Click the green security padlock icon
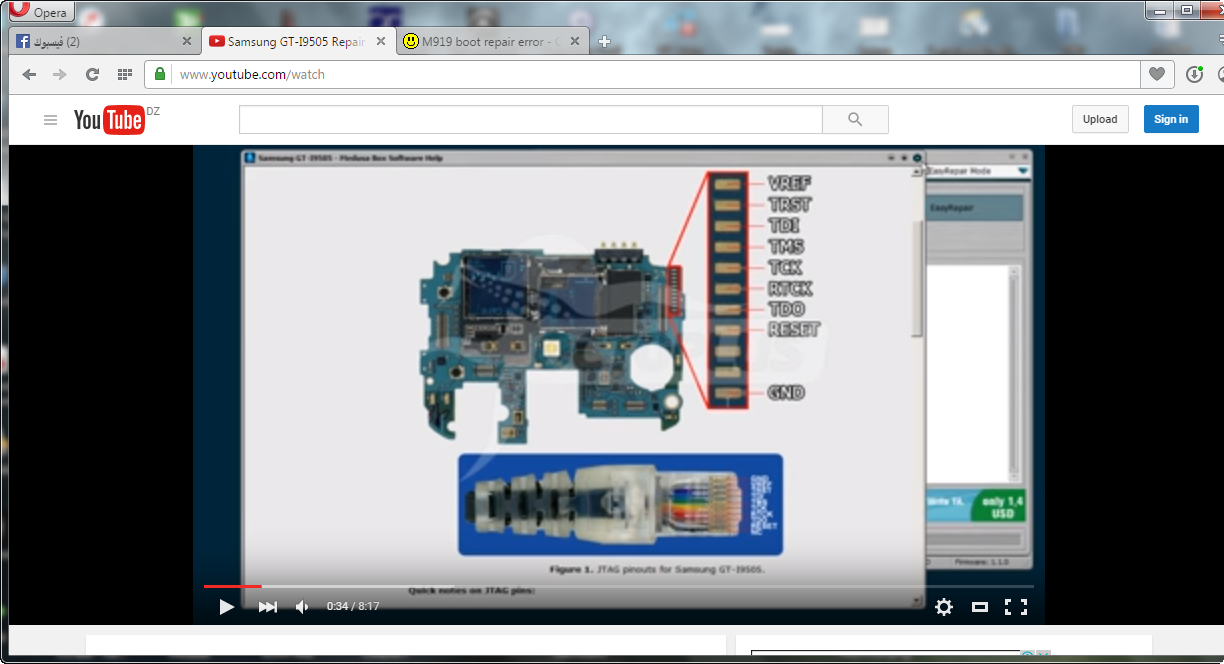Viewport: 1224px width, 664px height. click(160, 74)
